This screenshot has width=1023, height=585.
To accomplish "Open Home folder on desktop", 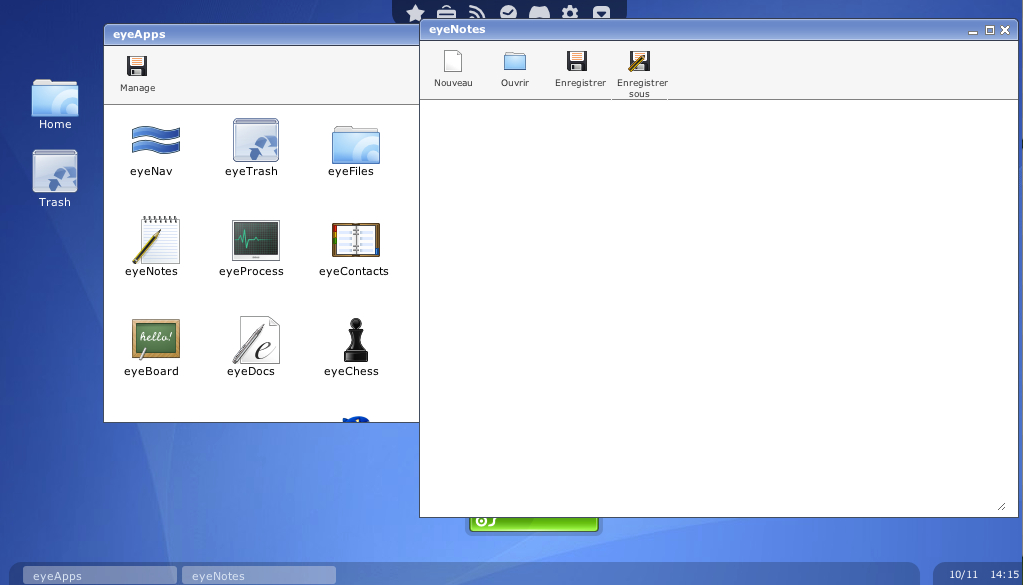I will pos(55,104).
